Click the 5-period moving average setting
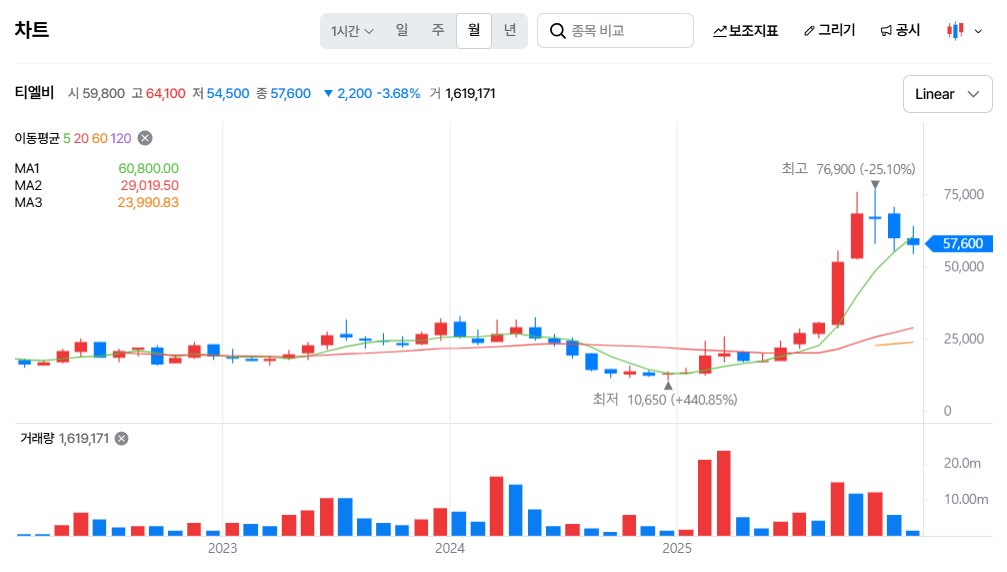Viewport: 1007px width, 572px height. [67, 138]
